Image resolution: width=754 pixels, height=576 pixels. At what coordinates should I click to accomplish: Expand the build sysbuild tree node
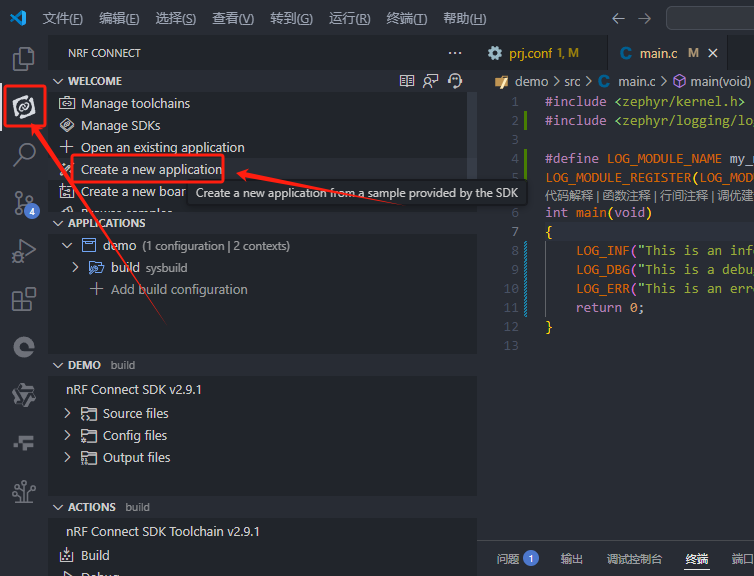[75, 267]
